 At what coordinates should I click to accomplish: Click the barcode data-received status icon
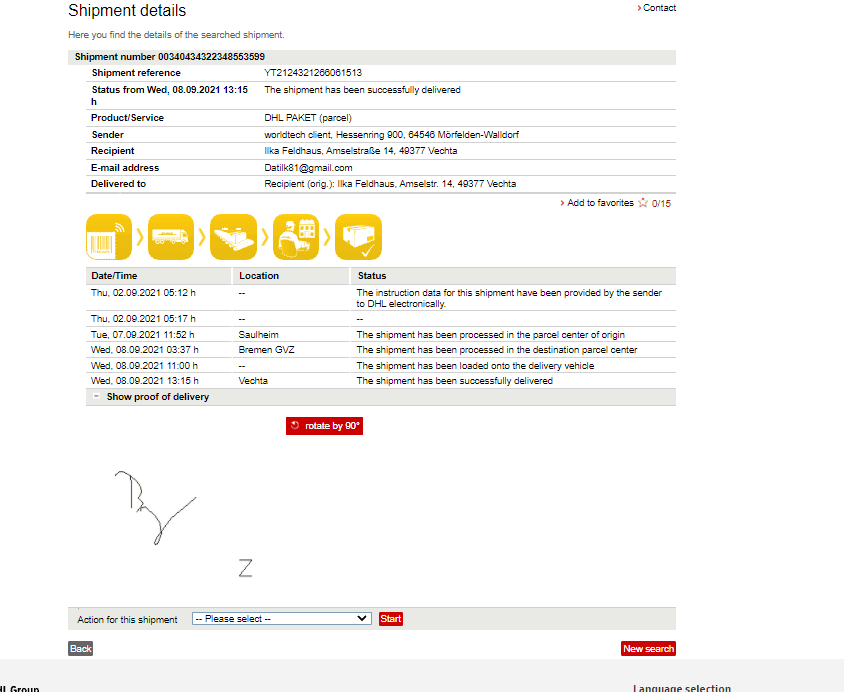pyautogui.click(x=109, y=238)
